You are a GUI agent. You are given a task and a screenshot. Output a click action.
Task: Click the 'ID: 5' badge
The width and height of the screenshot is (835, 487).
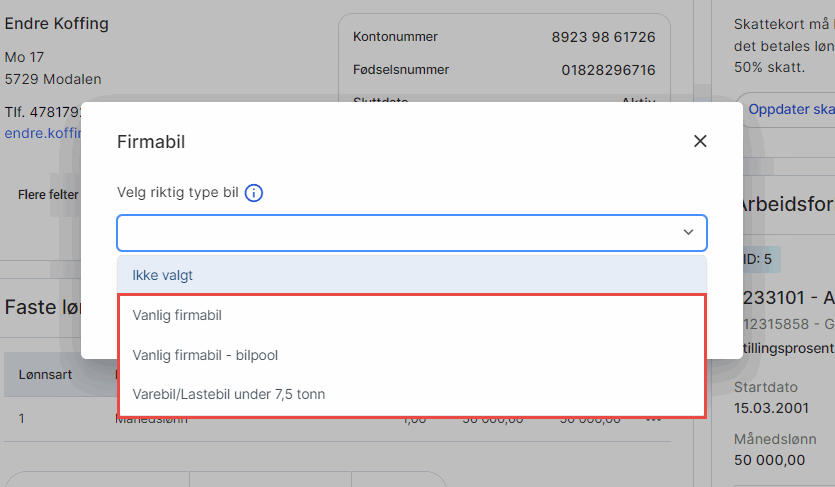pyautogui.click(x=757, y=259)
